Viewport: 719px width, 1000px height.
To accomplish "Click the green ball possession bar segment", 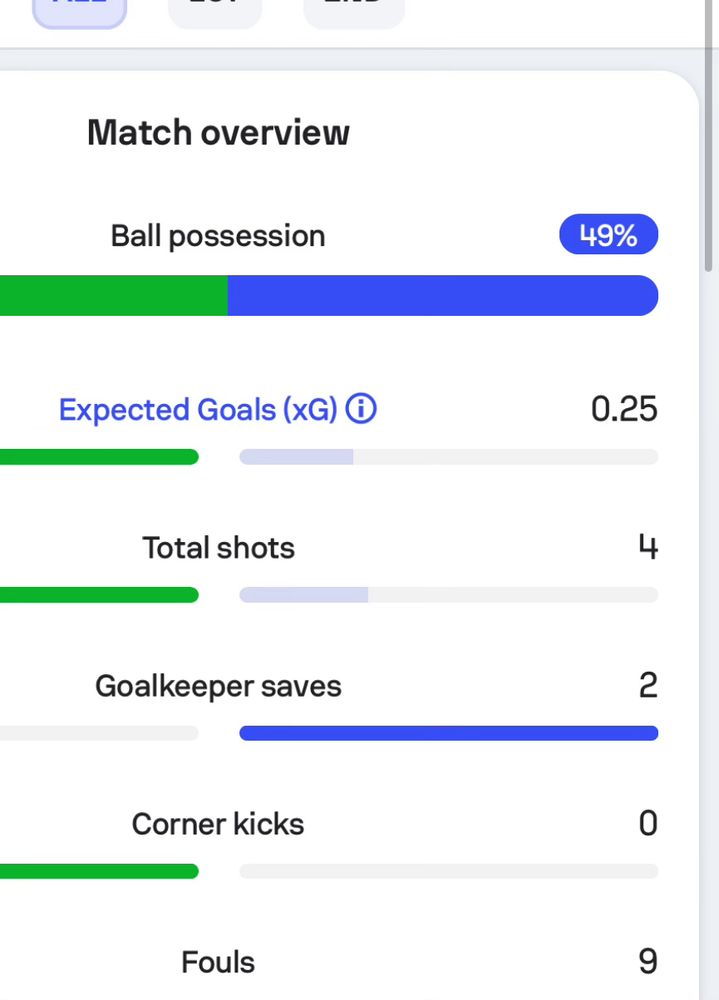I will coord(114,295).
